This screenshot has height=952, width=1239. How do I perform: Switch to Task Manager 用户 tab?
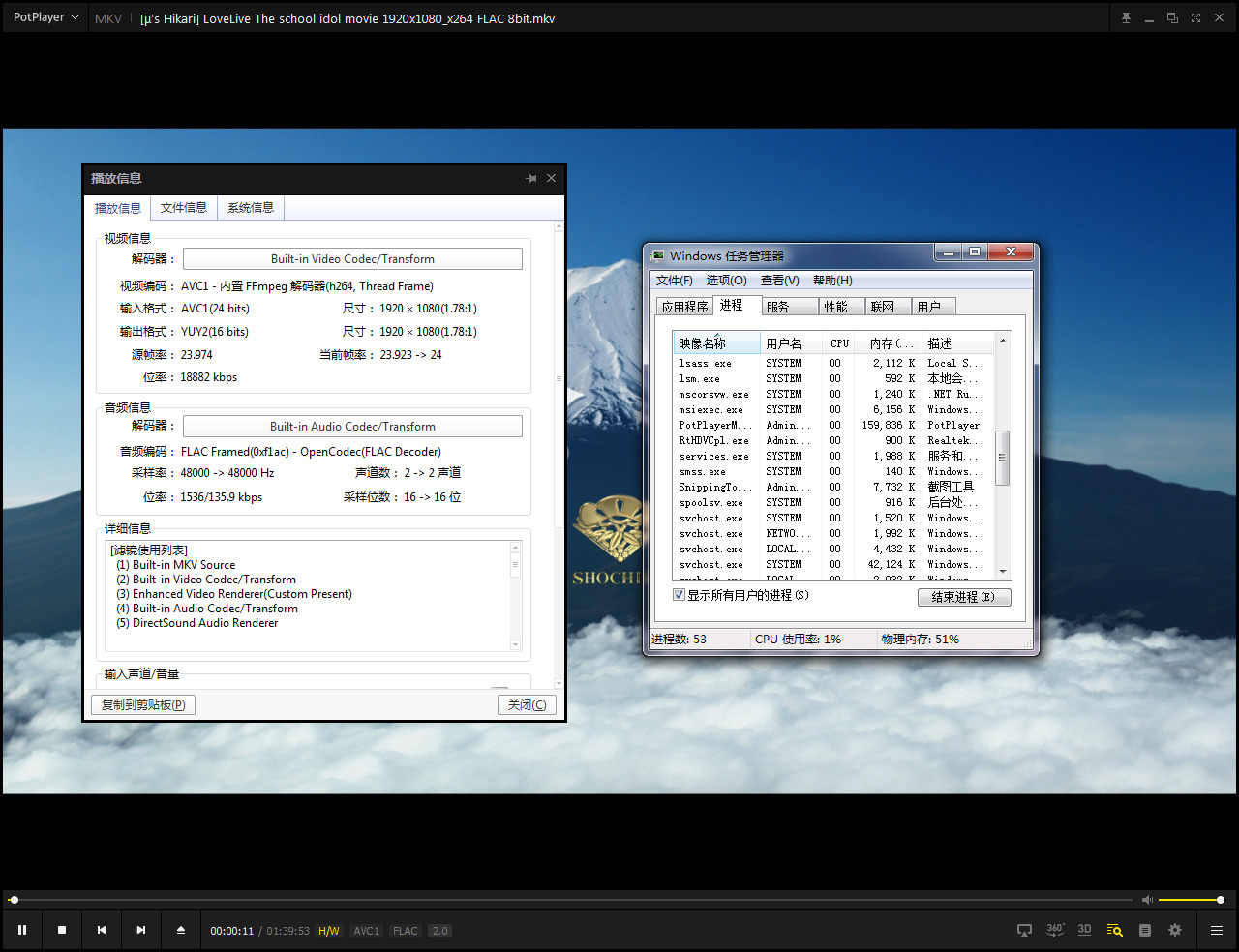coord(934,307)
